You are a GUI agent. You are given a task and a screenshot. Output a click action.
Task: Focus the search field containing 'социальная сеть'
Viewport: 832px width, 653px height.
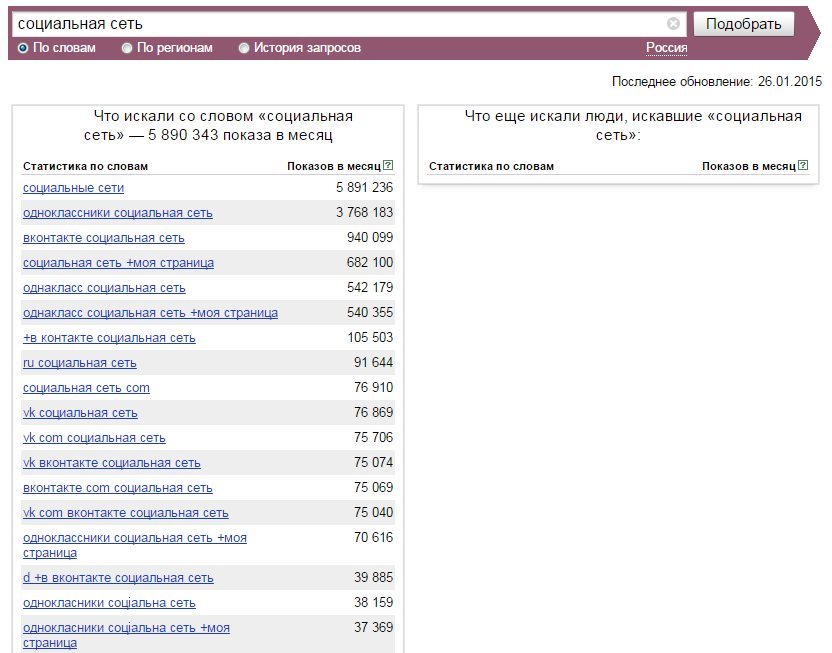point(349,24)
